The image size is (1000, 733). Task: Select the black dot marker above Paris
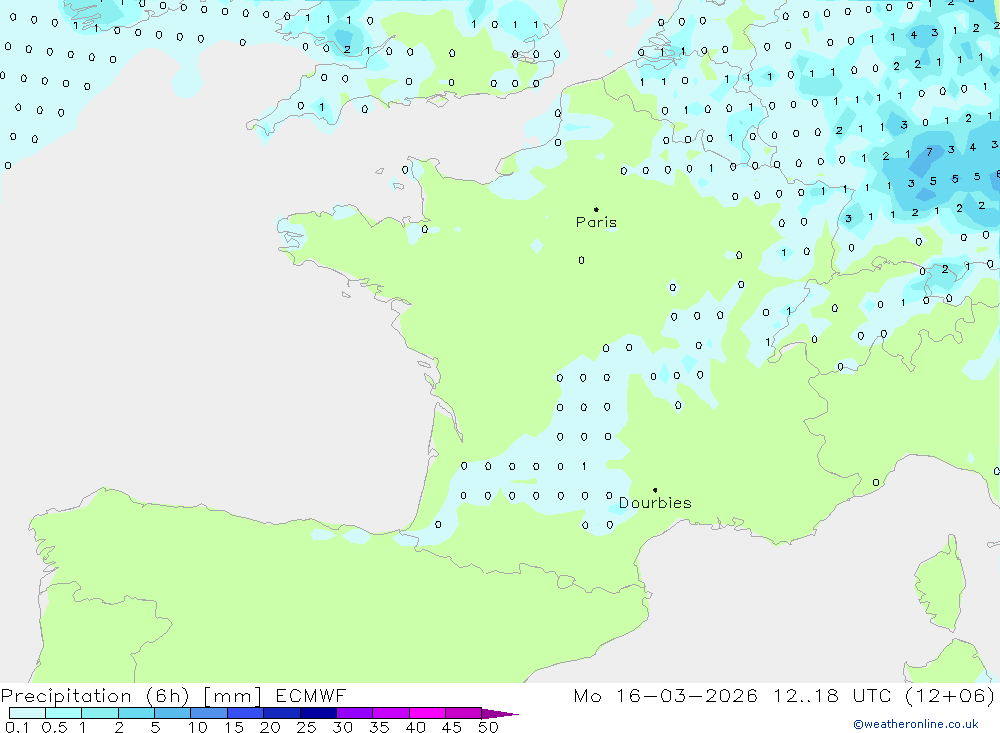point(596,209)
